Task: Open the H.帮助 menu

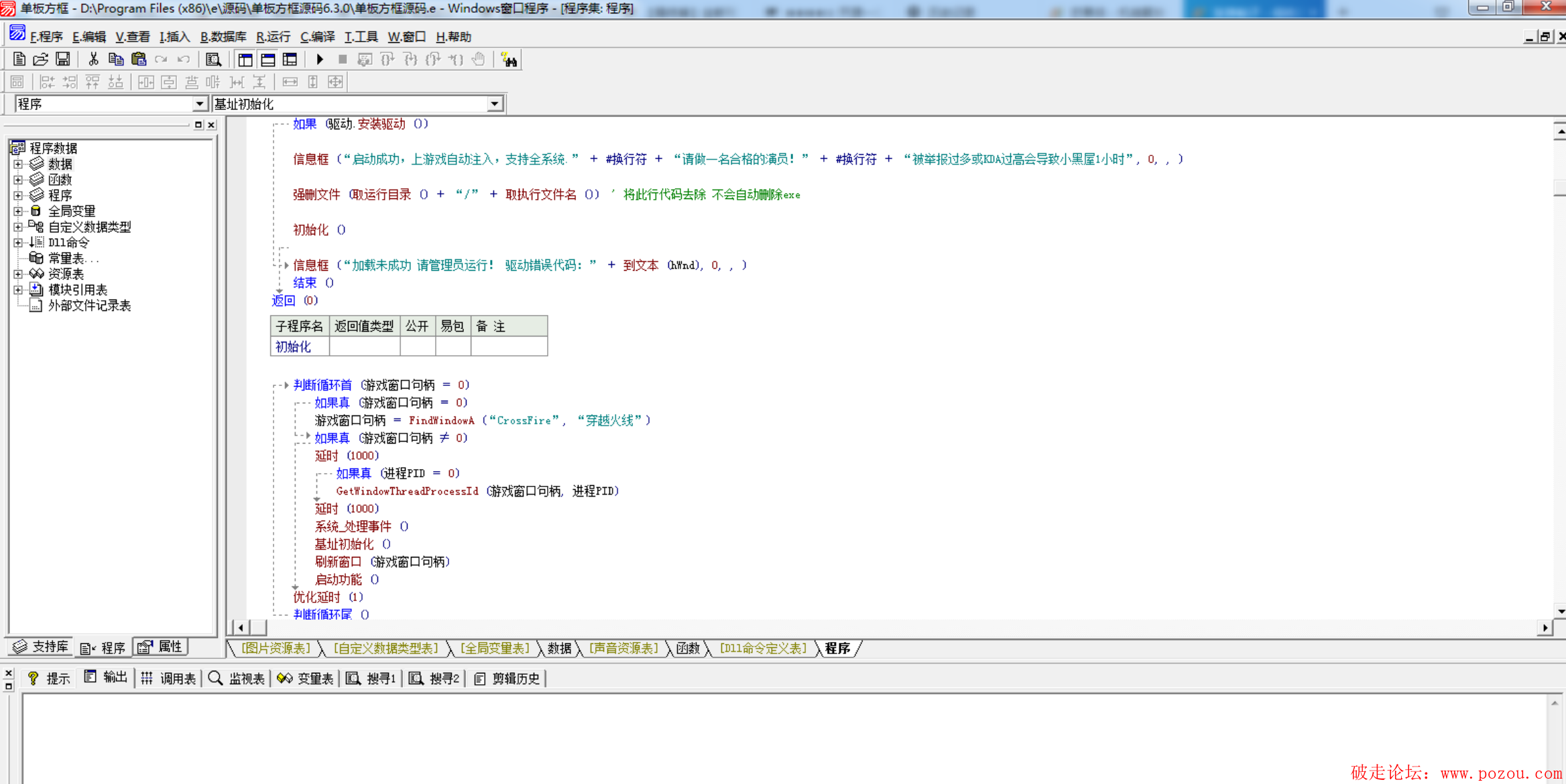Action: point(453,37)
